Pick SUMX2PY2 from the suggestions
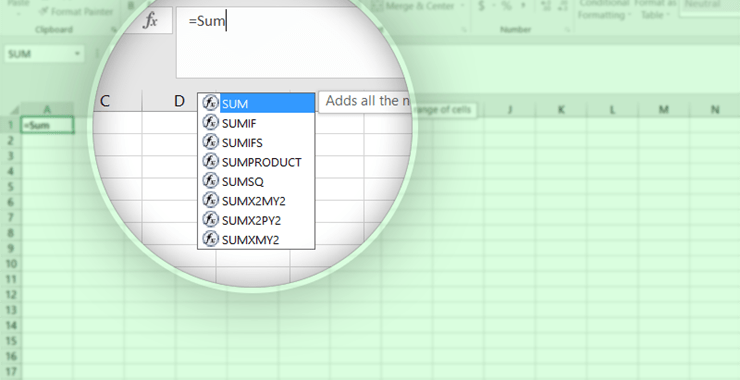 pyautogui.click(x=256, y=220)
